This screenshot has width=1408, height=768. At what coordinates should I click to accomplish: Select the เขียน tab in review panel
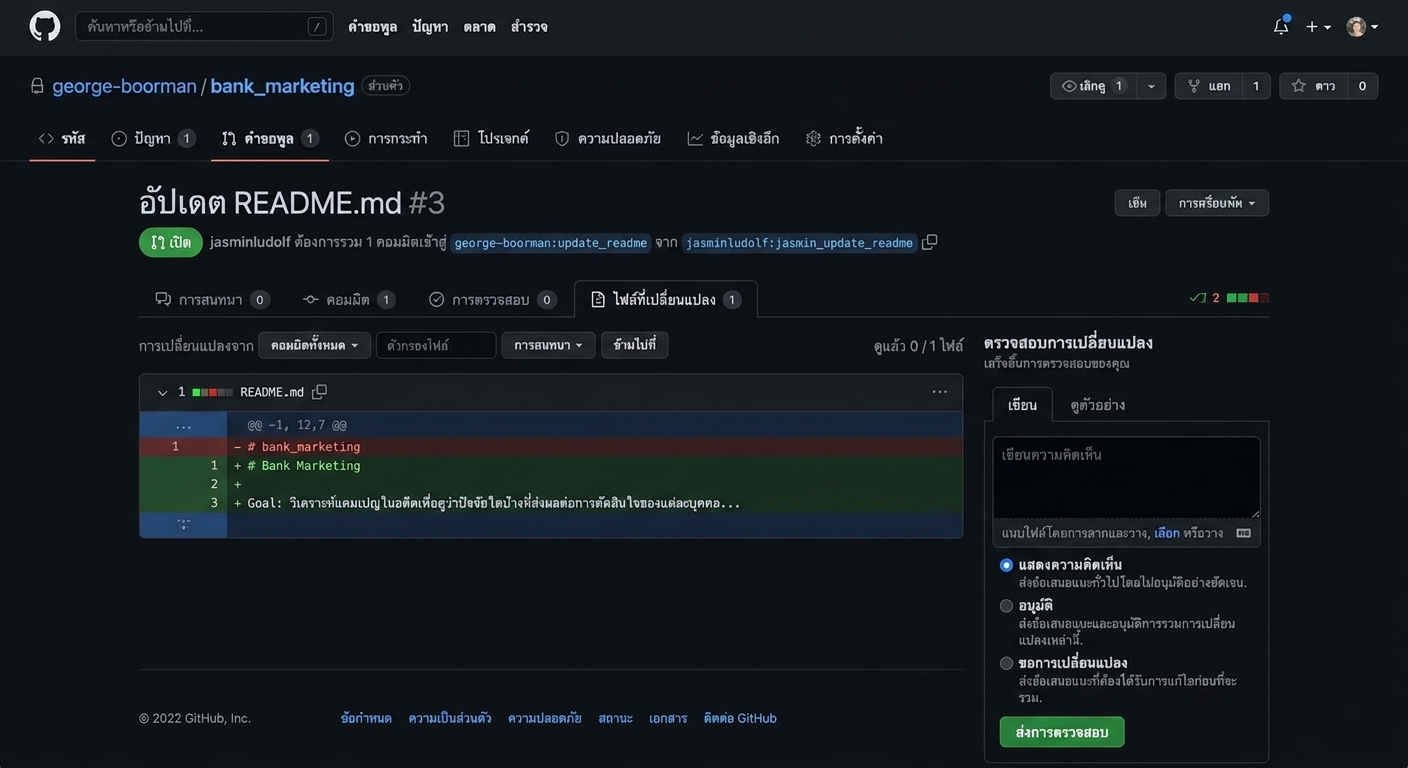(x=1023, y=405)
